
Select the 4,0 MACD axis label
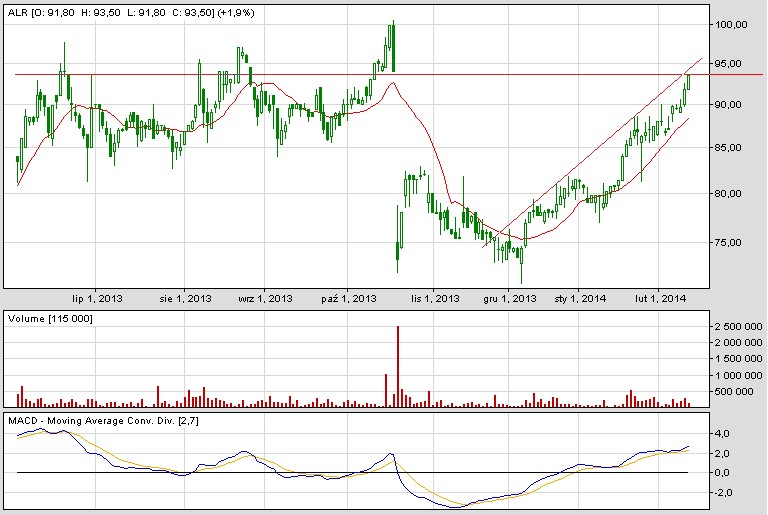(722, 434)
